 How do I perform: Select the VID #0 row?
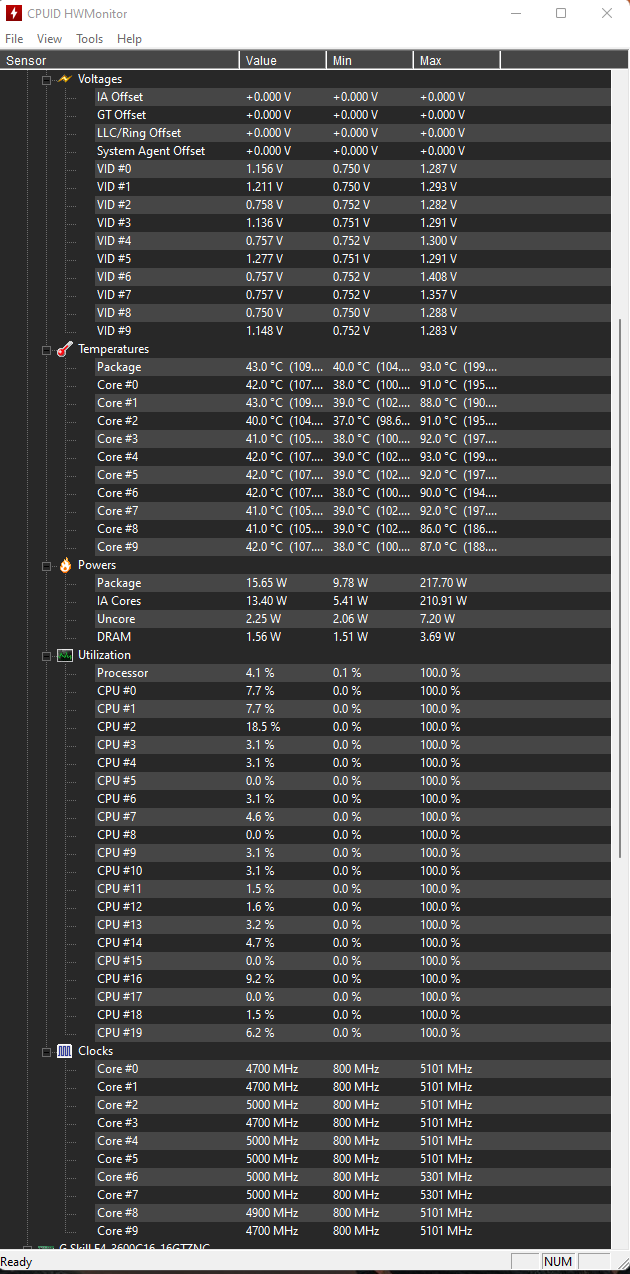352,169
